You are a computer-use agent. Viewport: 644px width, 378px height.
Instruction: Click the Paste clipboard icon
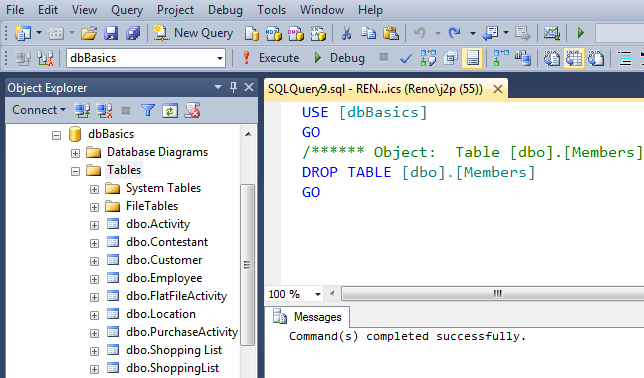[x=391, y=33]
